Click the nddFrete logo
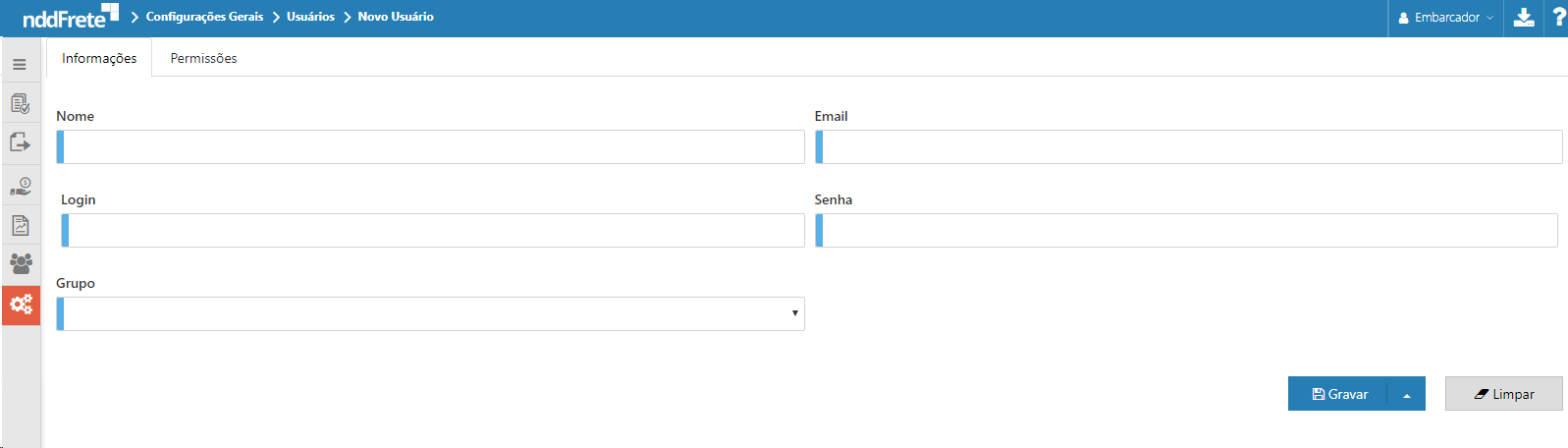This screenshot has height=448, width=1568. pyautogui.click(x=70, y=17)
